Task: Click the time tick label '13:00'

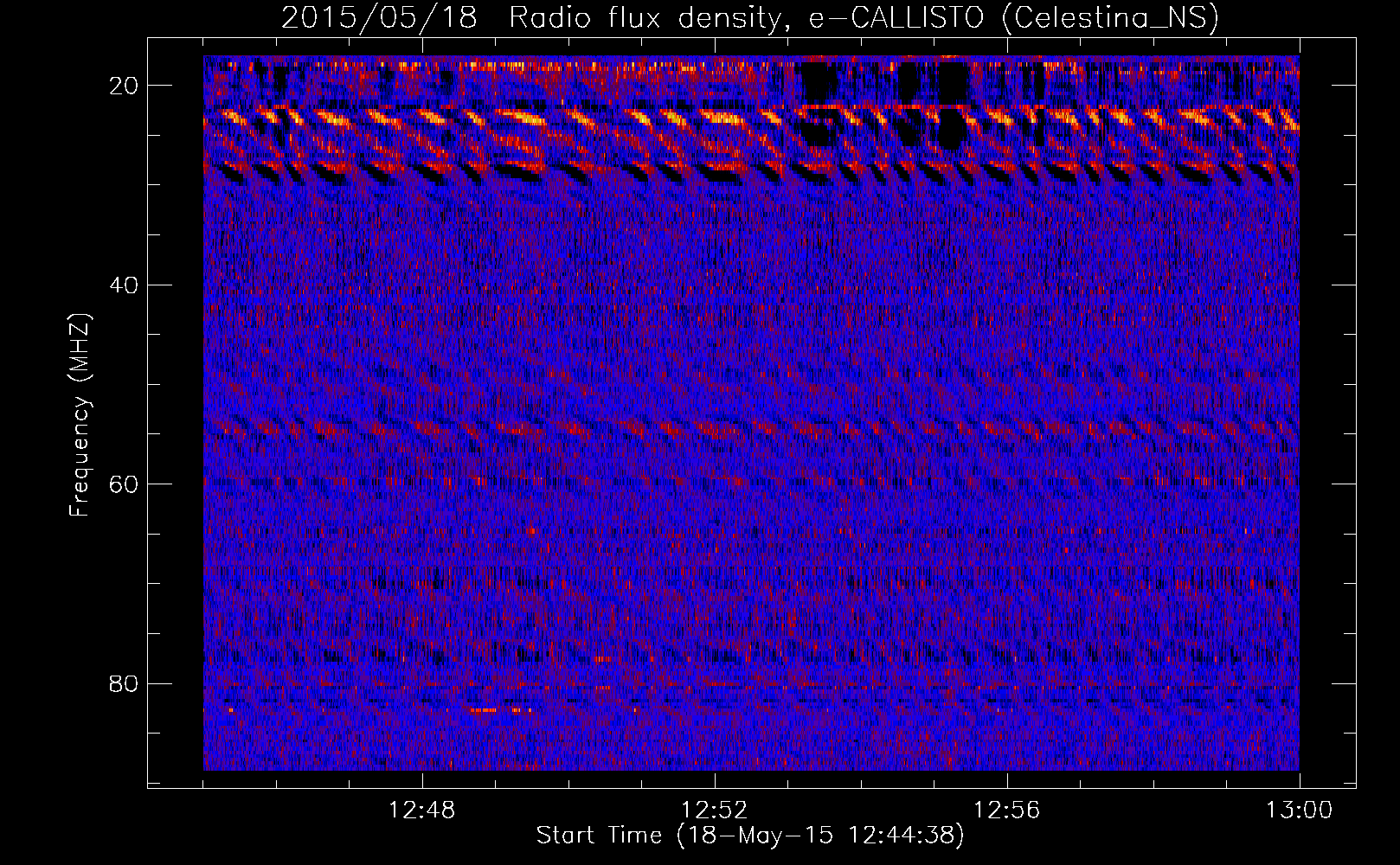Action: [1300, 811]
